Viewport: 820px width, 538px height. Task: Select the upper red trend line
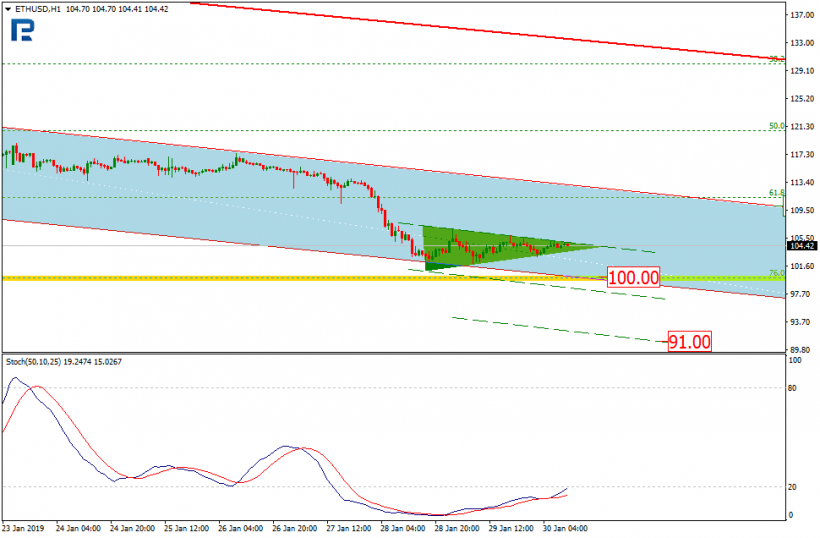point(486,30)
